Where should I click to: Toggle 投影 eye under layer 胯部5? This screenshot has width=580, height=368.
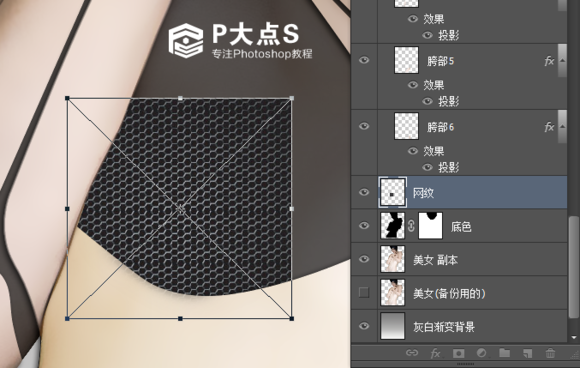click(427, 101)
